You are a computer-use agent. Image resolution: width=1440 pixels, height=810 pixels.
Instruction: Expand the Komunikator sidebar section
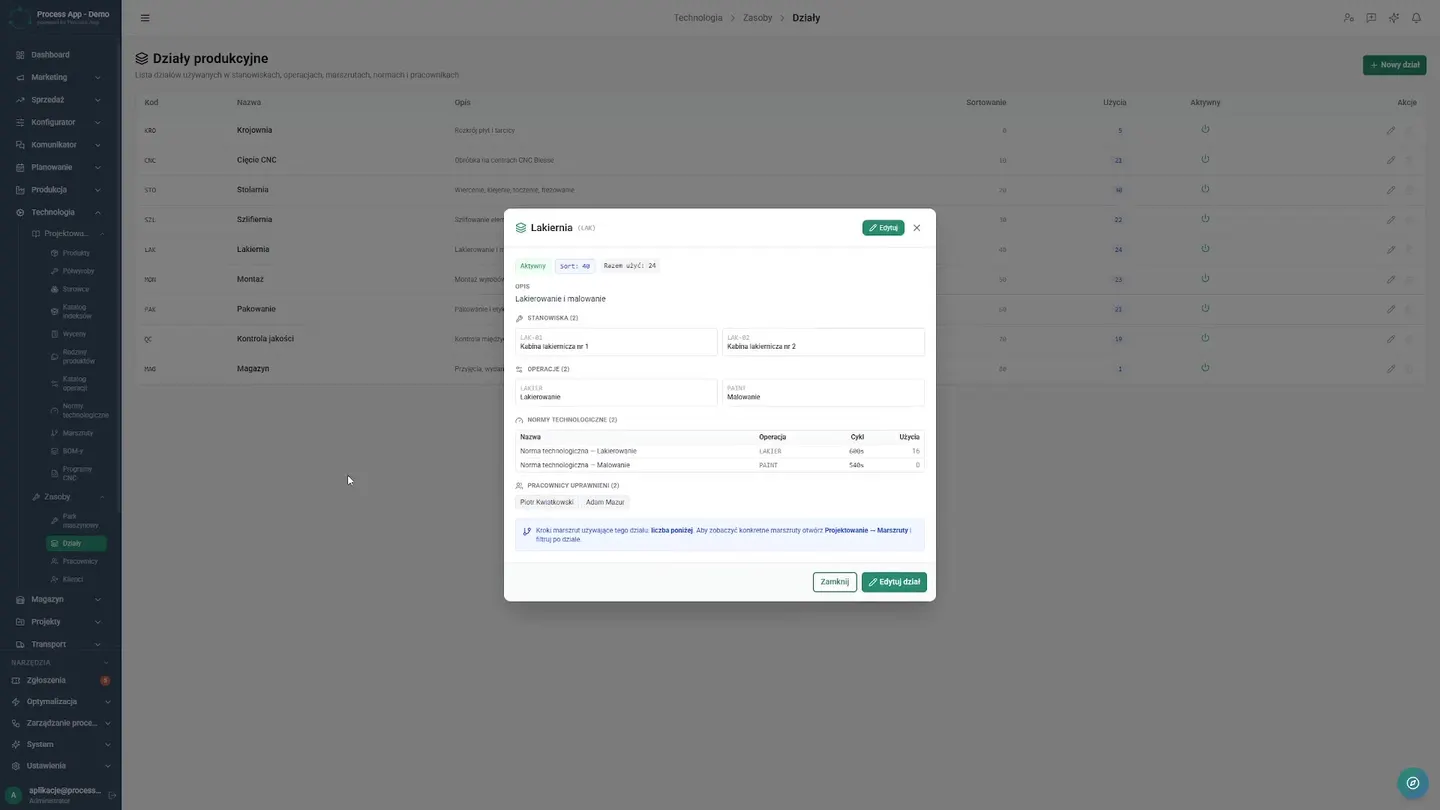point(60,145)
